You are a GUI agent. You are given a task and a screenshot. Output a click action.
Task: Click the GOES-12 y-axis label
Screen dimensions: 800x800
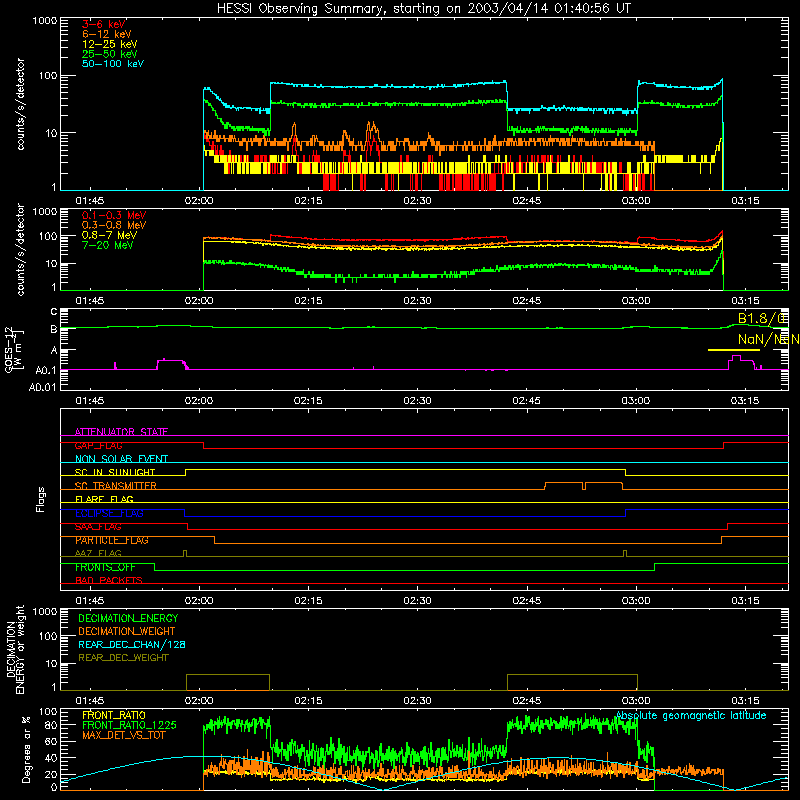12,350
